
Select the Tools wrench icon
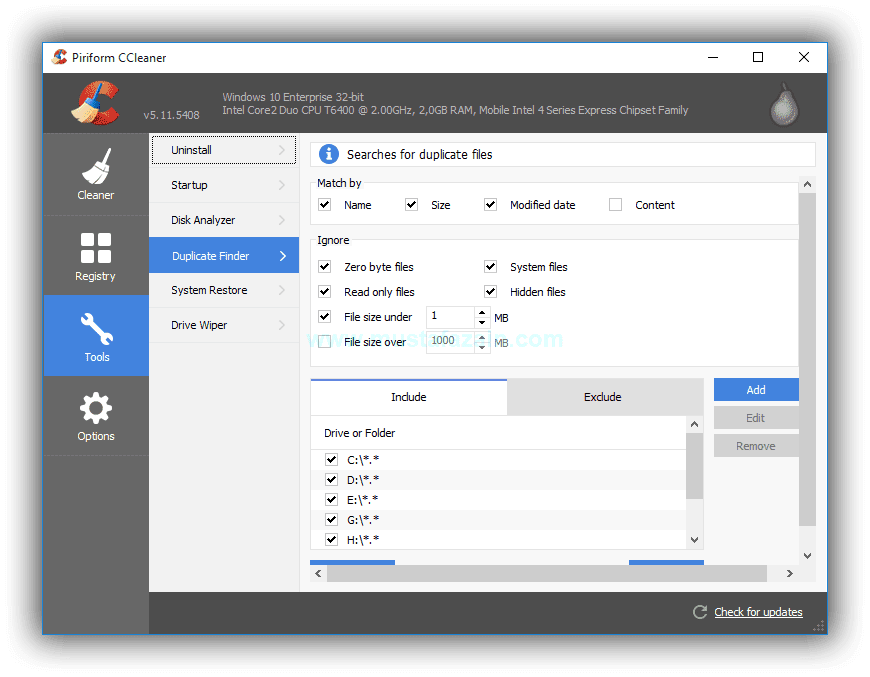pyautogui.click(x=97, y=329)
